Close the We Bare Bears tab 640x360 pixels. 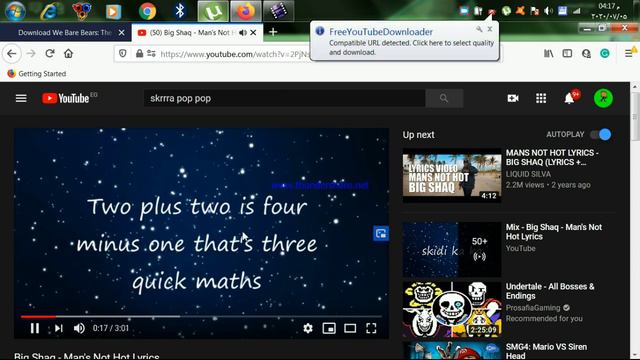coord(121,33)
